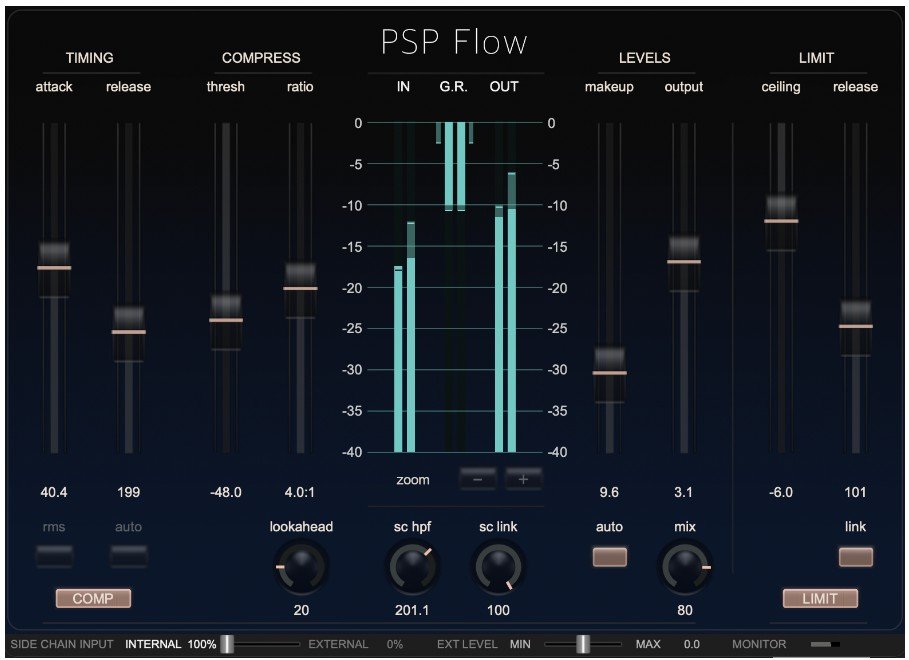Click the lookahead value 20
Screen dimensions: 909x660
[301, 610]
